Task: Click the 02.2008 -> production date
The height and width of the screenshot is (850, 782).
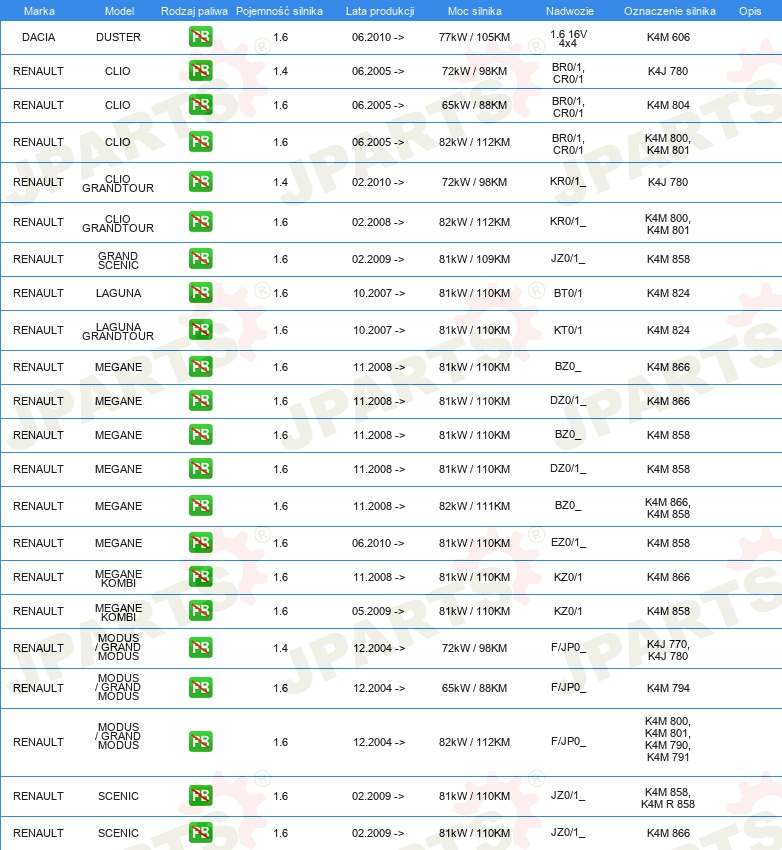Action: [378, 222]
